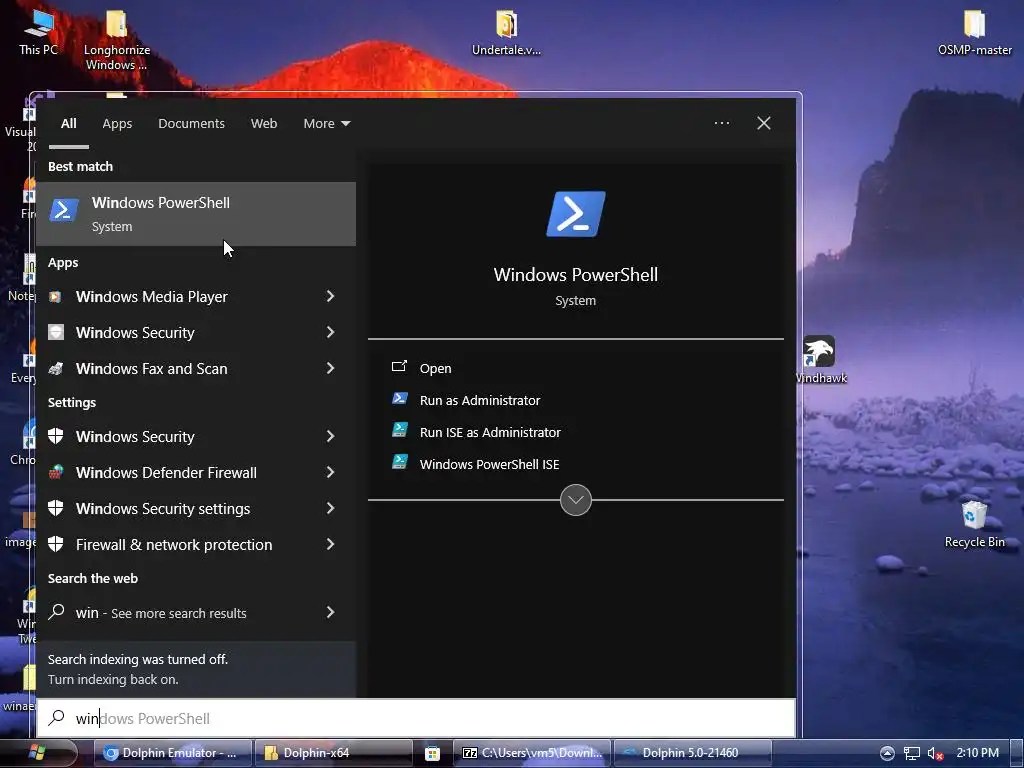Expand Windows Defender Firewall arrow
1024x768 pixels.
pyautogui.click(x=330, y=472)
